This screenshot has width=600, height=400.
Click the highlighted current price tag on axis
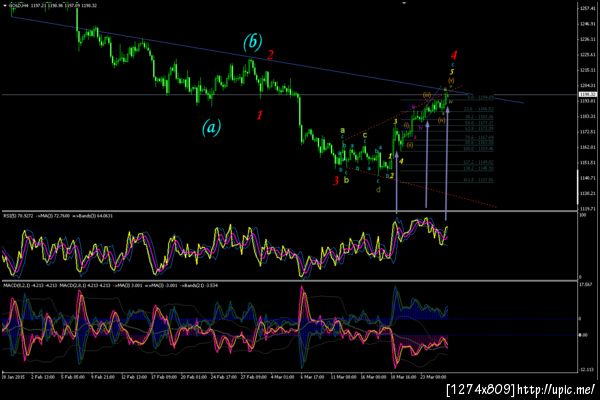click(x=588, y=94)
